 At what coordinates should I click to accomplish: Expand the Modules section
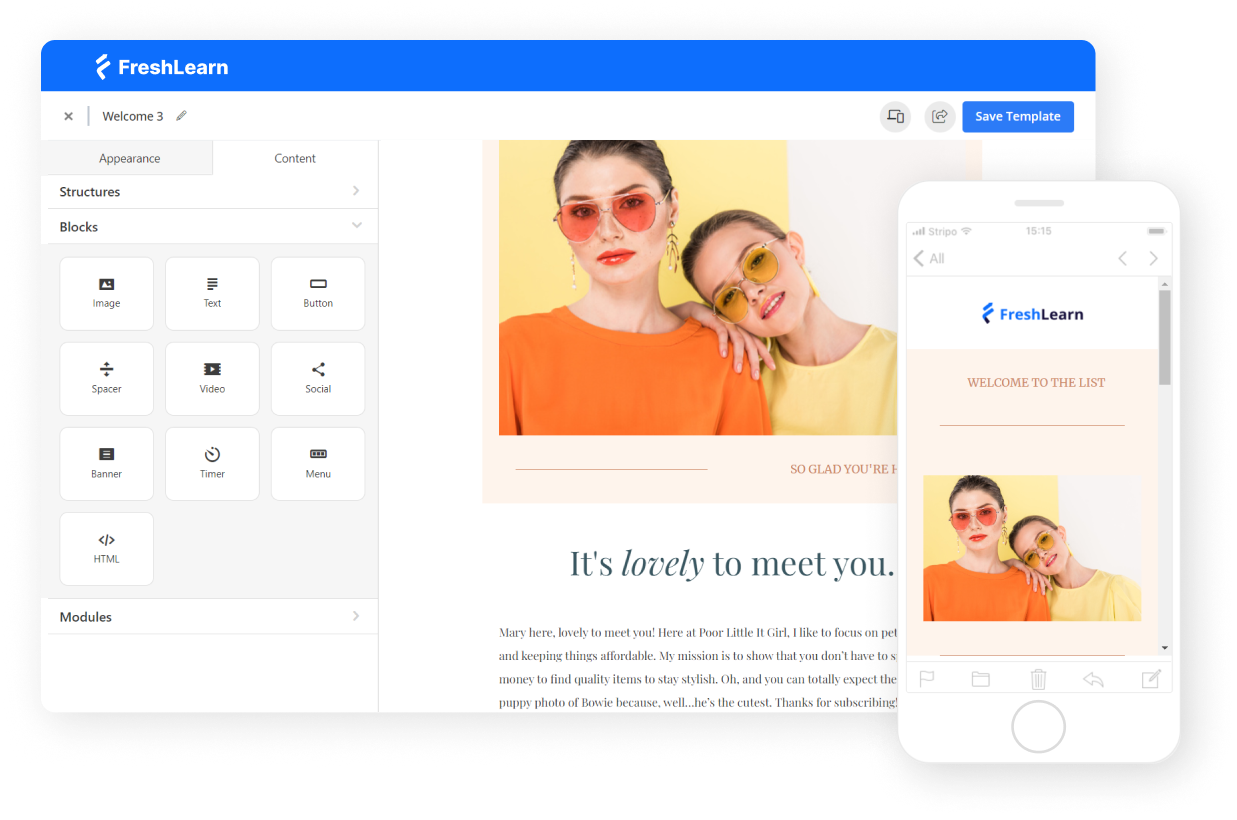210,616
